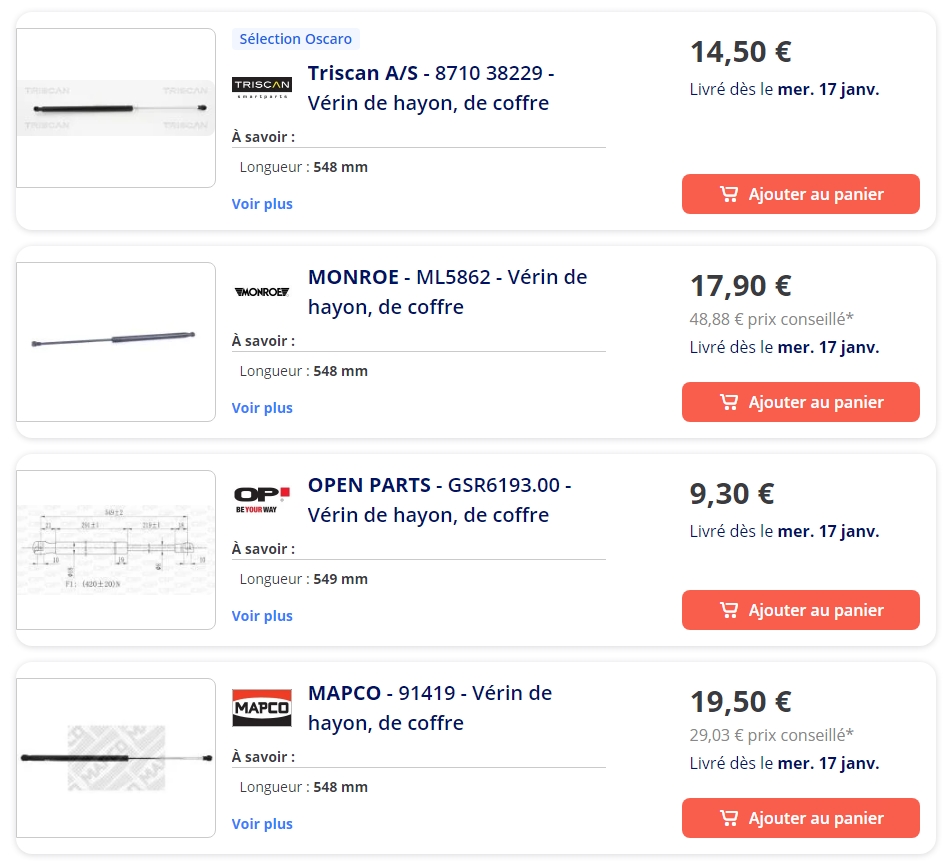The image size is (944, 862).
Task: Open the MONROE ML5862 product title link
Action: tap(447, 292)
